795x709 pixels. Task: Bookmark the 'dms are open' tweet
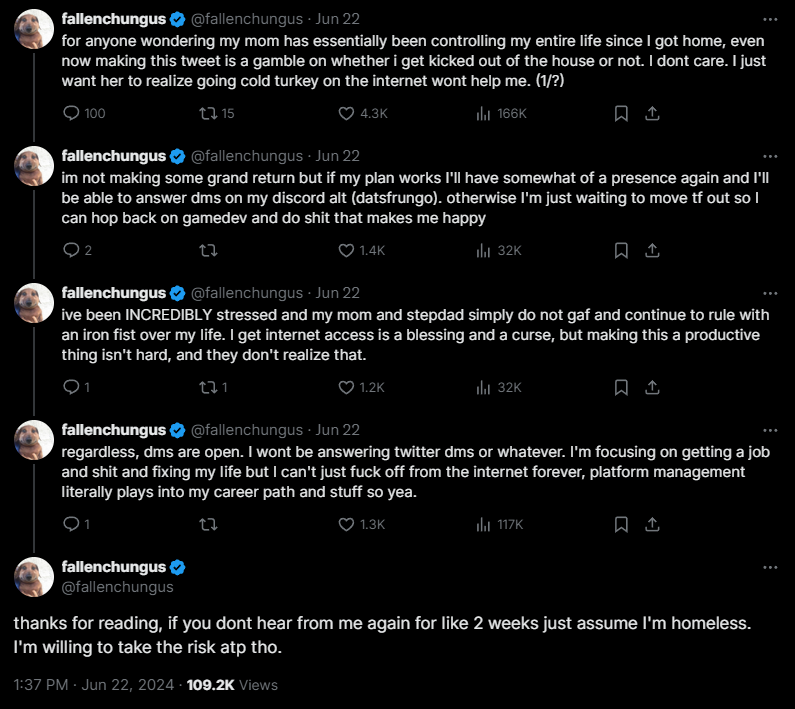pyautogui.click(x=621, y=524)
